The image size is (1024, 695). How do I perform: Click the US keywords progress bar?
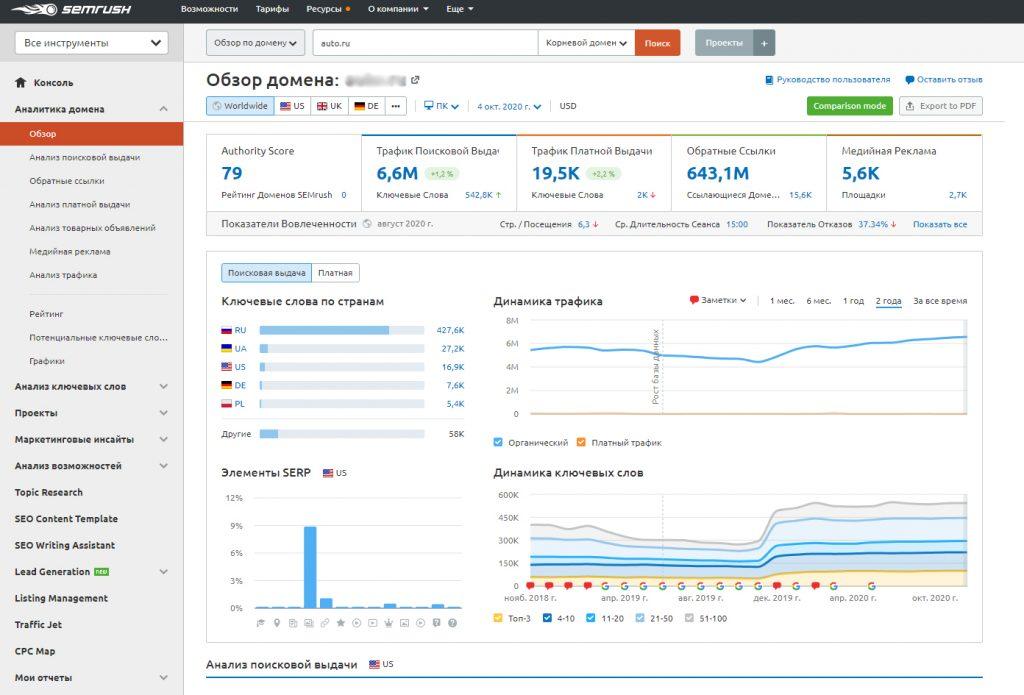point(342,367)
